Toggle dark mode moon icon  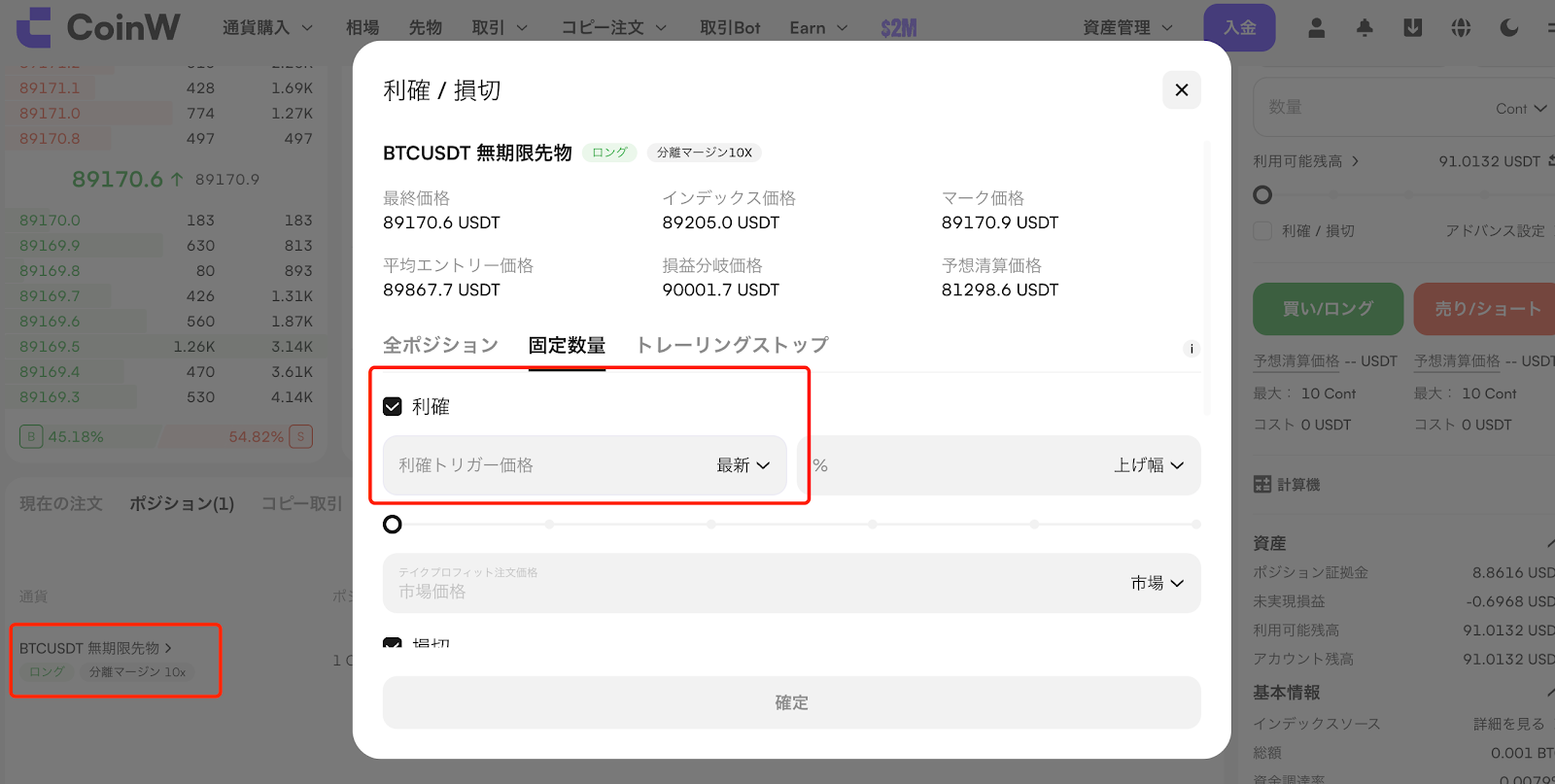1508,28
